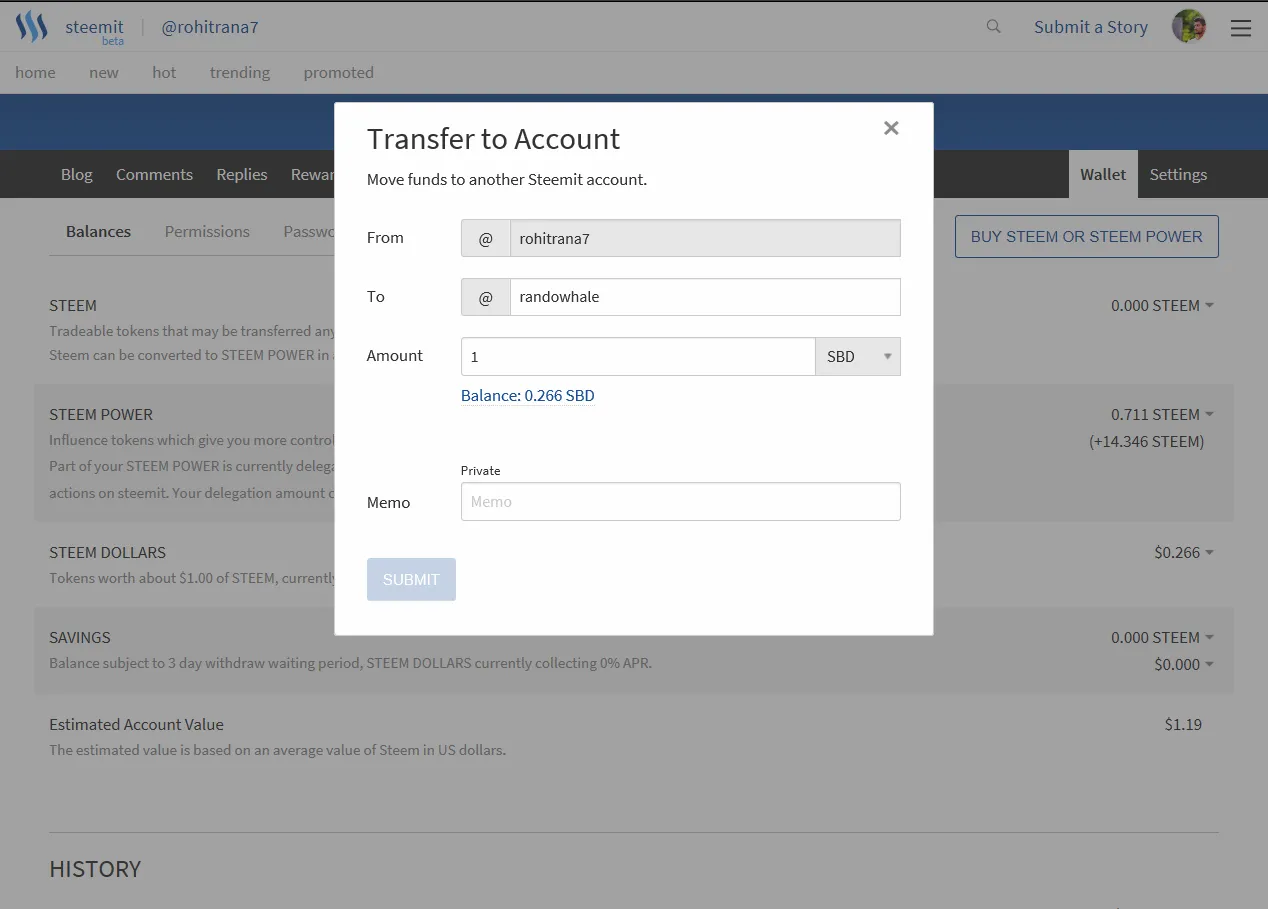
Task: Click the From field rohitrana7
Action: pos(705,239)
